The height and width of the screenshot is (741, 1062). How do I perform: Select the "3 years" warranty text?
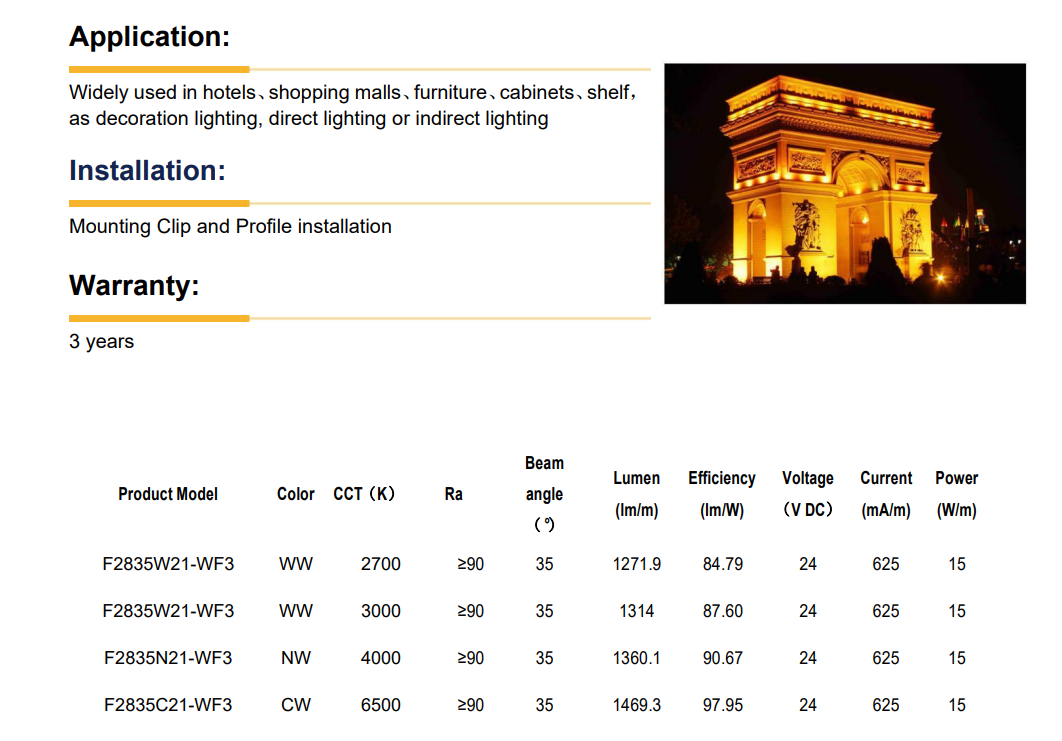(101, 342)
